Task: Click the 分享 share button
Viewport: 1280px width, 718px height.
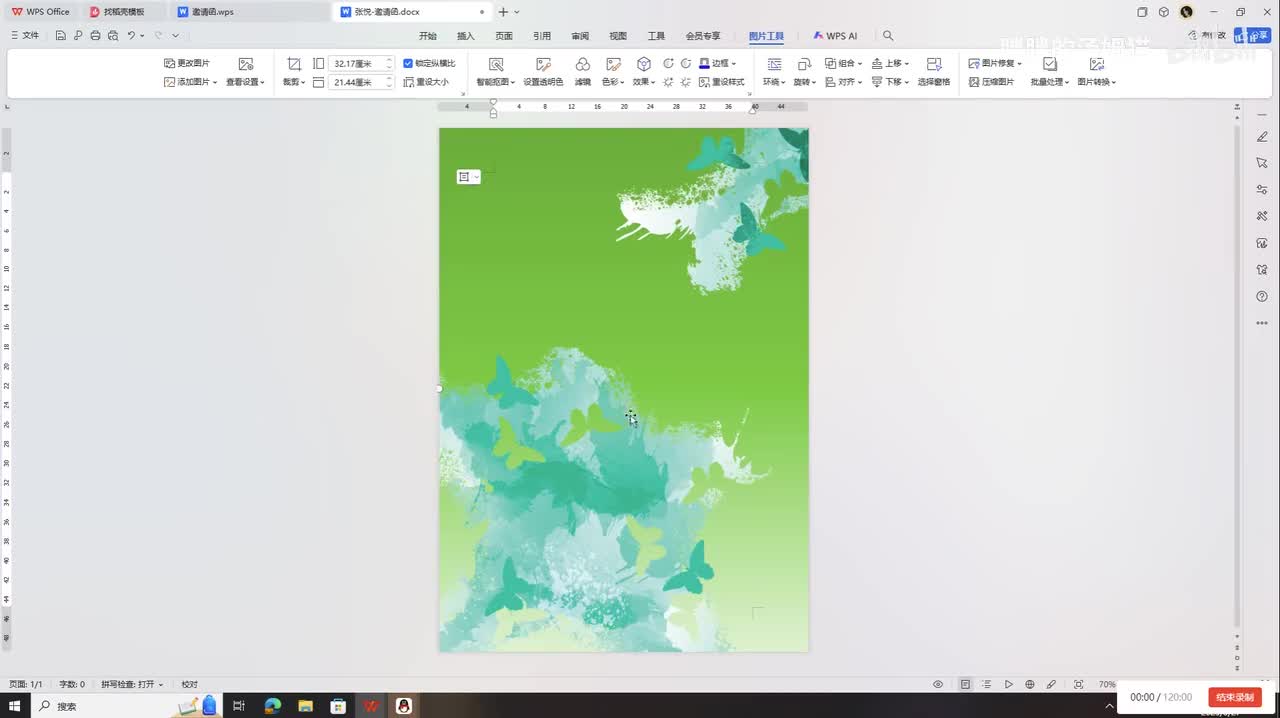Action: tap(1250, 35)
